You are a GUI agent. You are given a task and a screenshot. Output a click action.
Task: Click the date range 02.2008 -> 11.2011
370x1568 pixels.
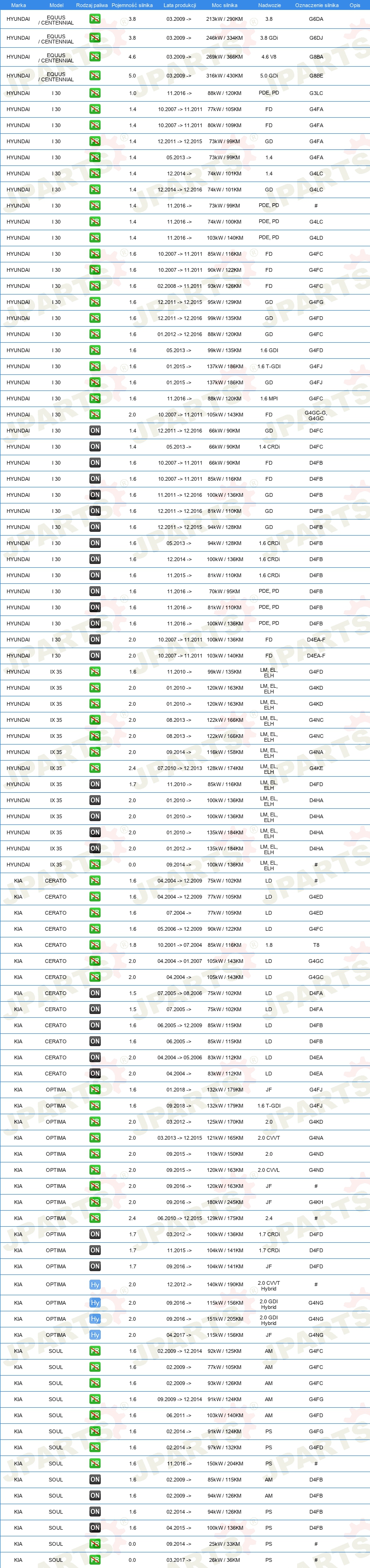tap(180, 286)
